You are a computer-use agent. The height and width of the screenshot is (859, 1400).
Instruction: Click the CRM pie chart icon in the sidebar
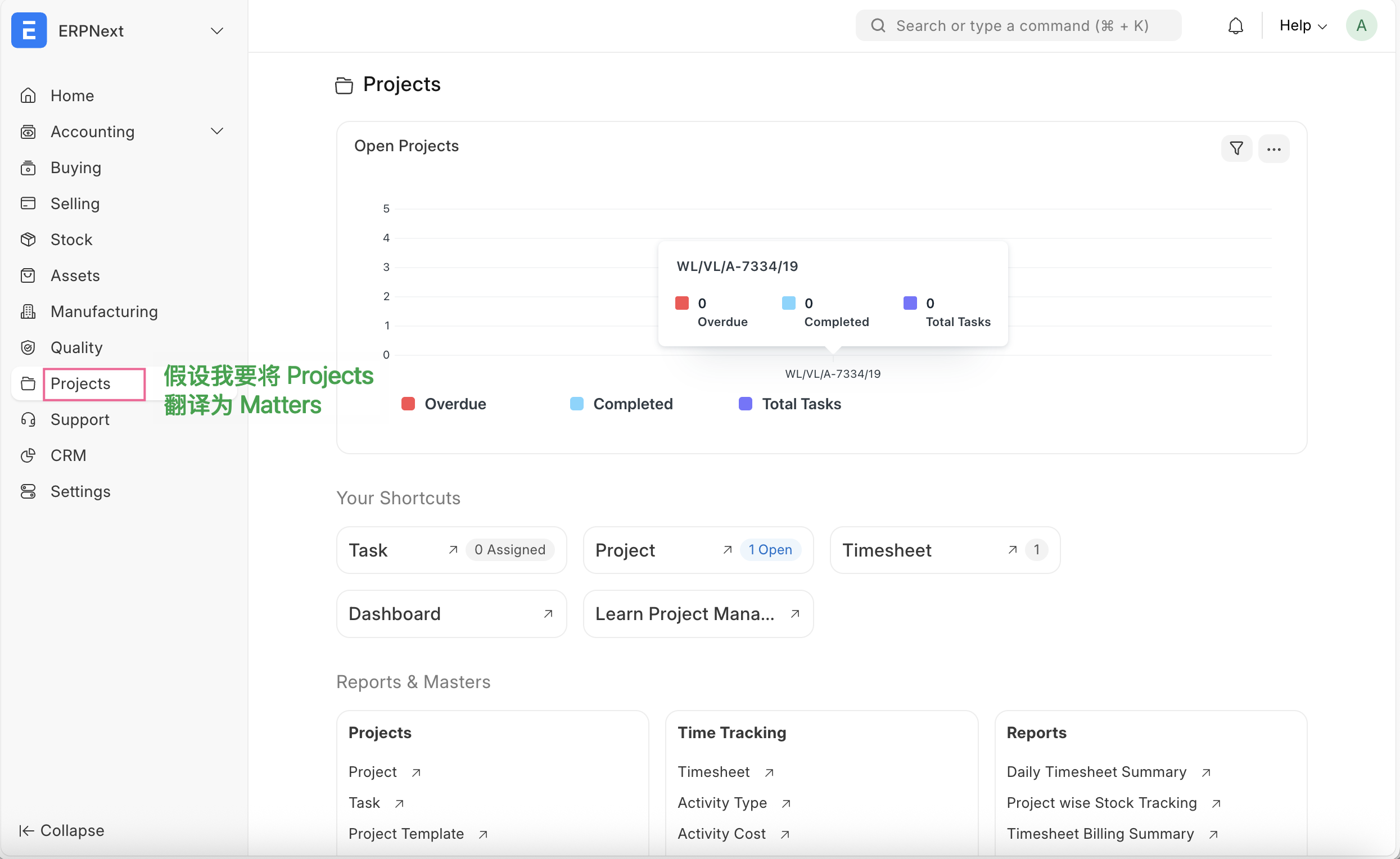click(x=28, y=455)
